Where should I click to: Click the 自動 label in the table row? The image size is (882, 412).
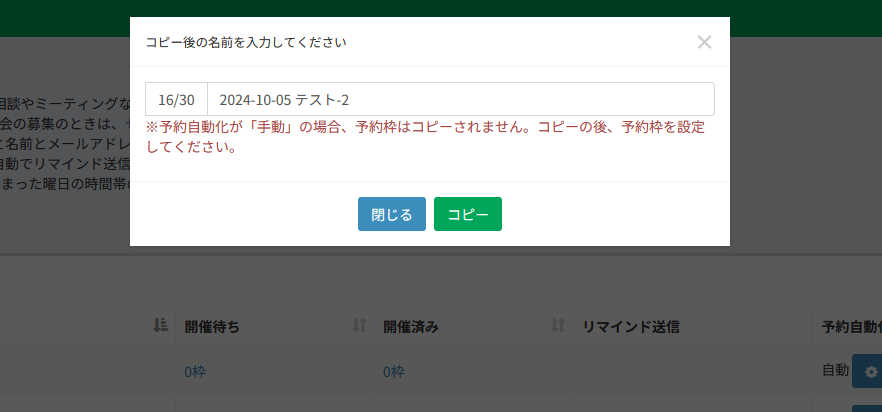(835, 370)
